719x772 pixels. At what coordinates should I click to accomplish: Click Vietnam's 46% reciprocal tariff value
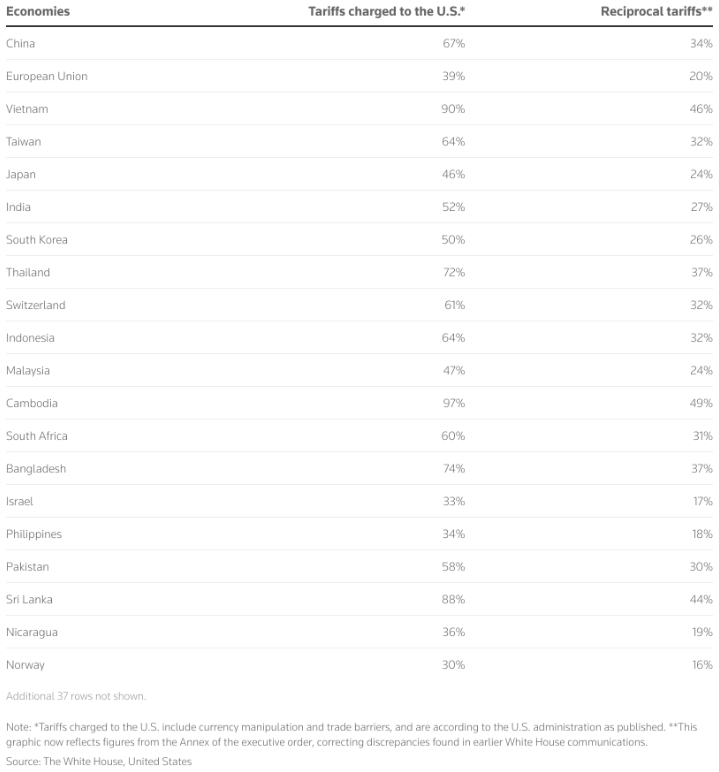701,109
